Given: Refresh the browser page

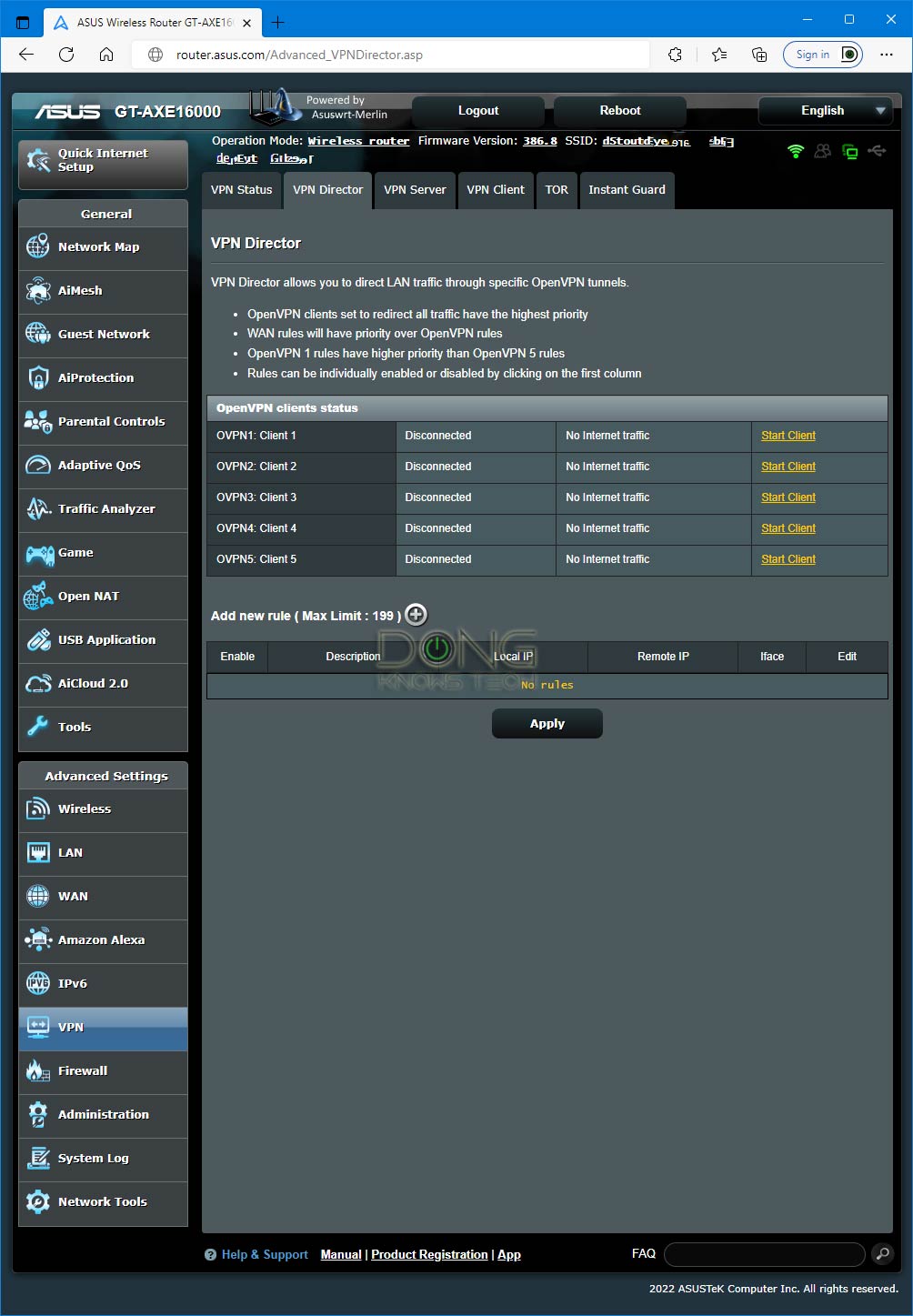Looking at the screenshot, I should (x=66, y=55).
